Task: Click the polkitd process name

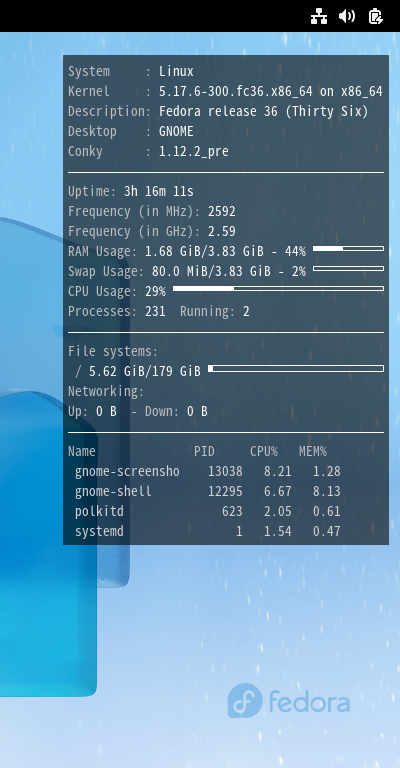Action: (x=99, y=511)
